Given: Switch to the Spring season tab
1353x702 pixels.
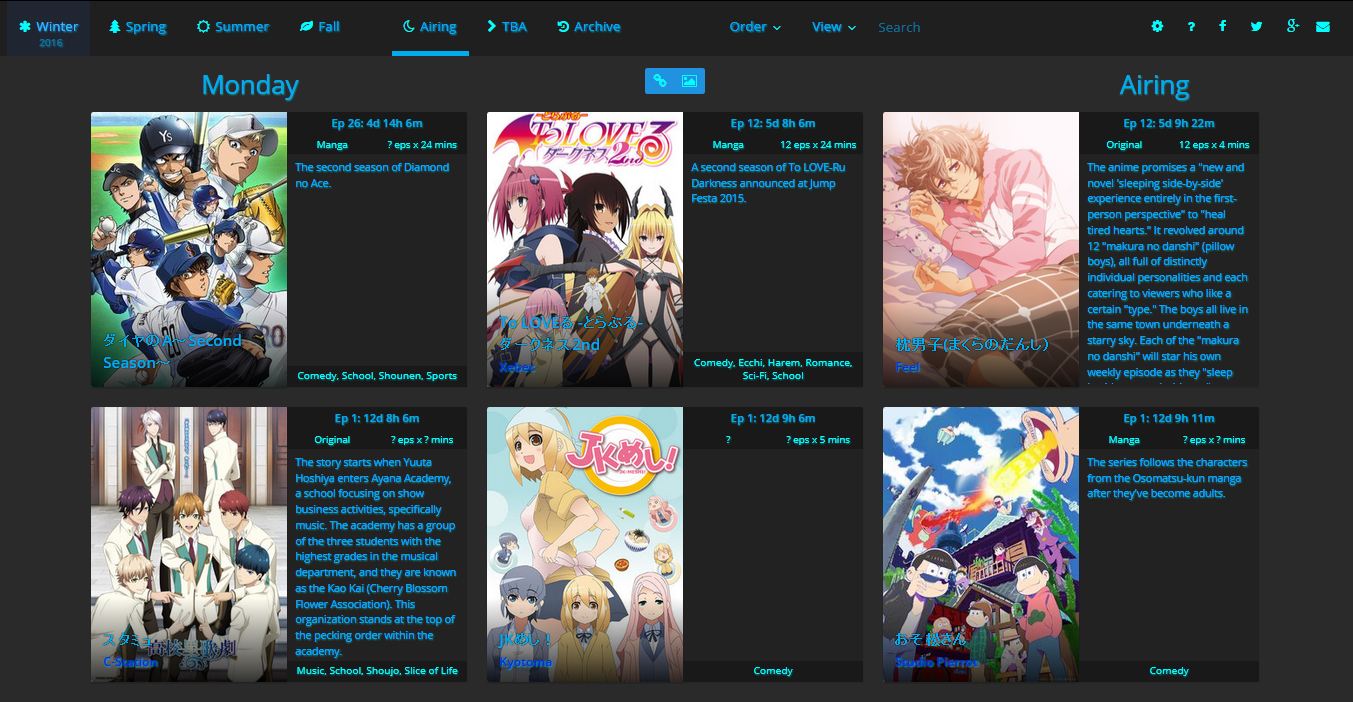Looking at the screenshot, I should point(138,27).
